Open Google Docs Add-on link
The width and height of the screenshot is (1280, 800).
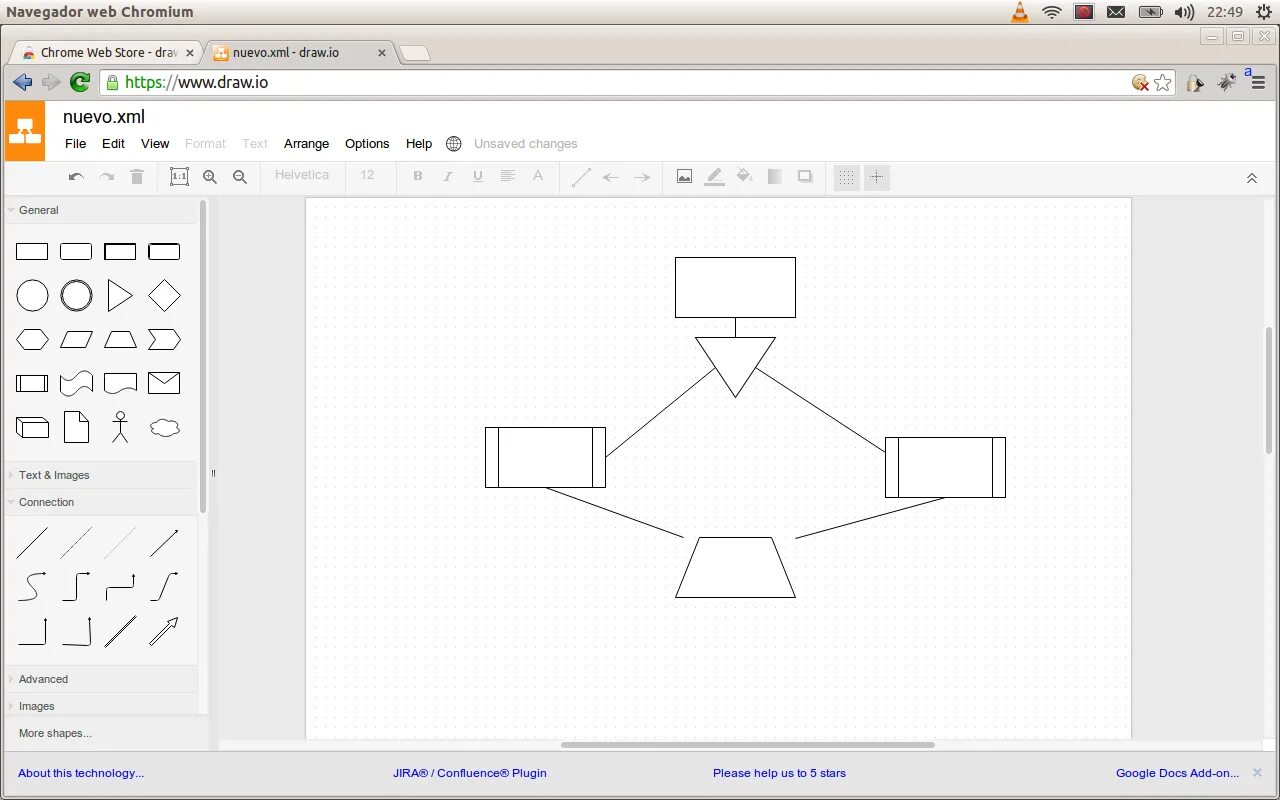pyautogui.click(x=1177, y=773)
